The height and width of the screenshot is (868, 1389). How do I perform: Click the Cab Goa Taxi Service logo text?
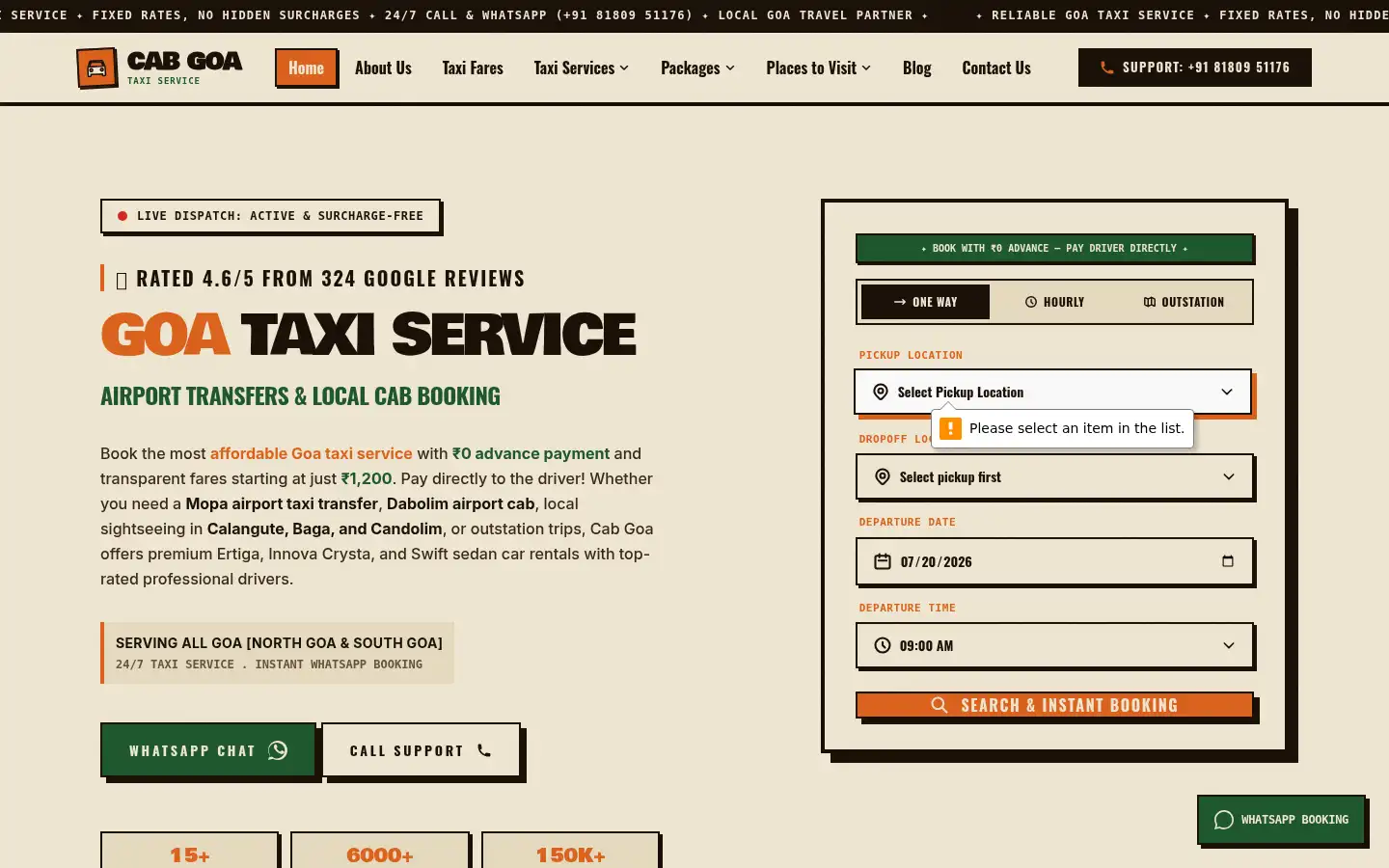[x=184, y=68]
